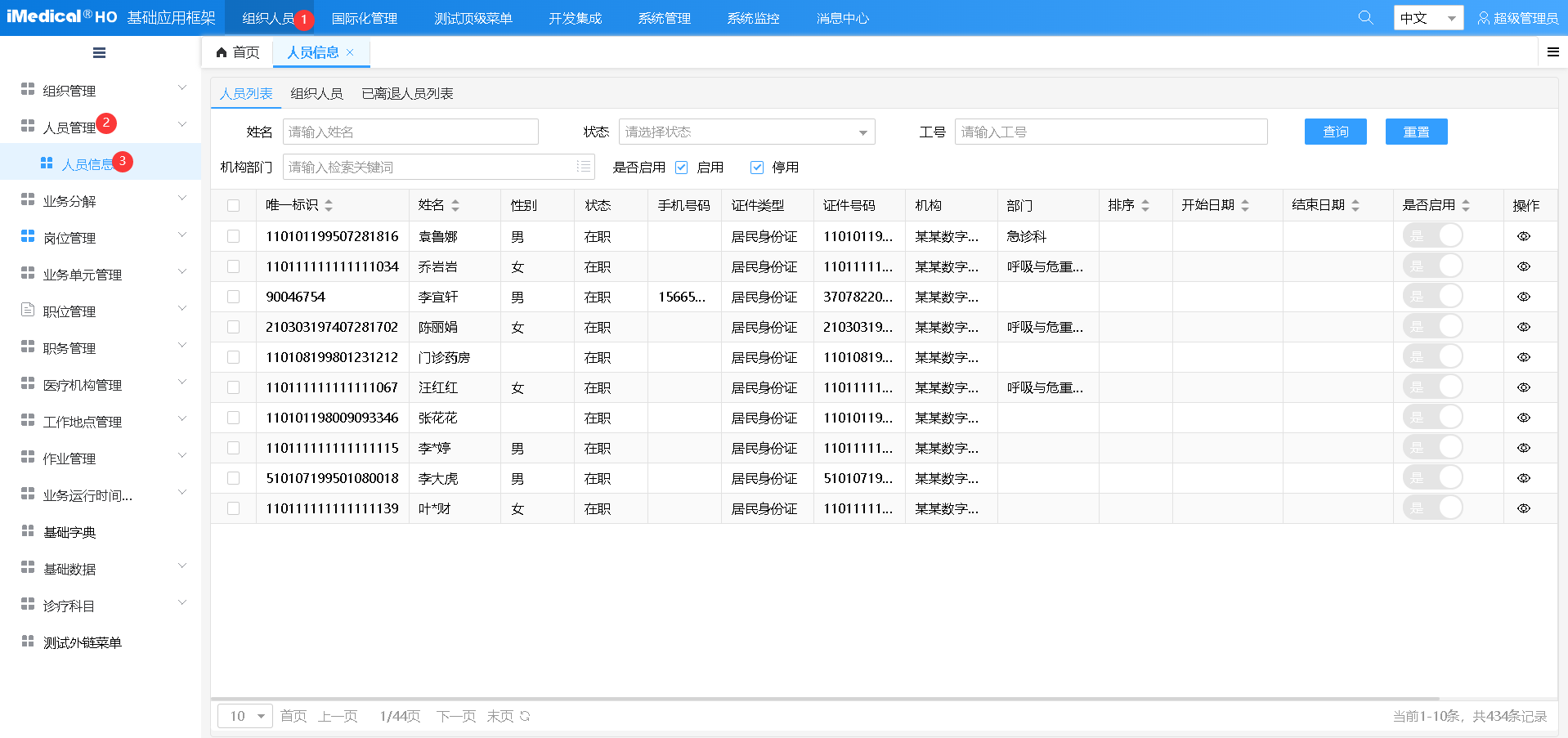Click the sort arrows on the 唯一标识 column
This screenshot has height=738, width=1568.
[x=328, y=205]
